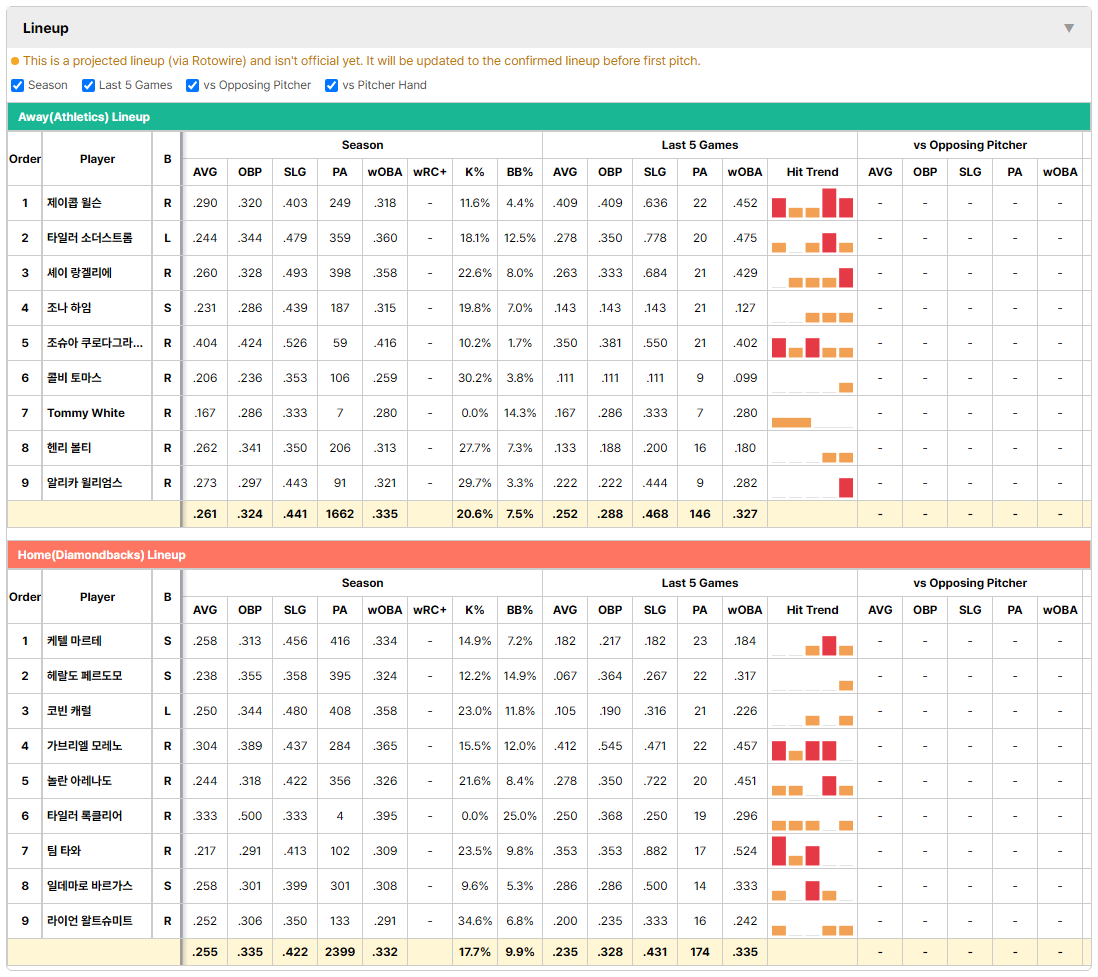Toggle the Last 5 Games checkbox
The width and height of the screenshot is (1098, 977).
pos(88,85)
